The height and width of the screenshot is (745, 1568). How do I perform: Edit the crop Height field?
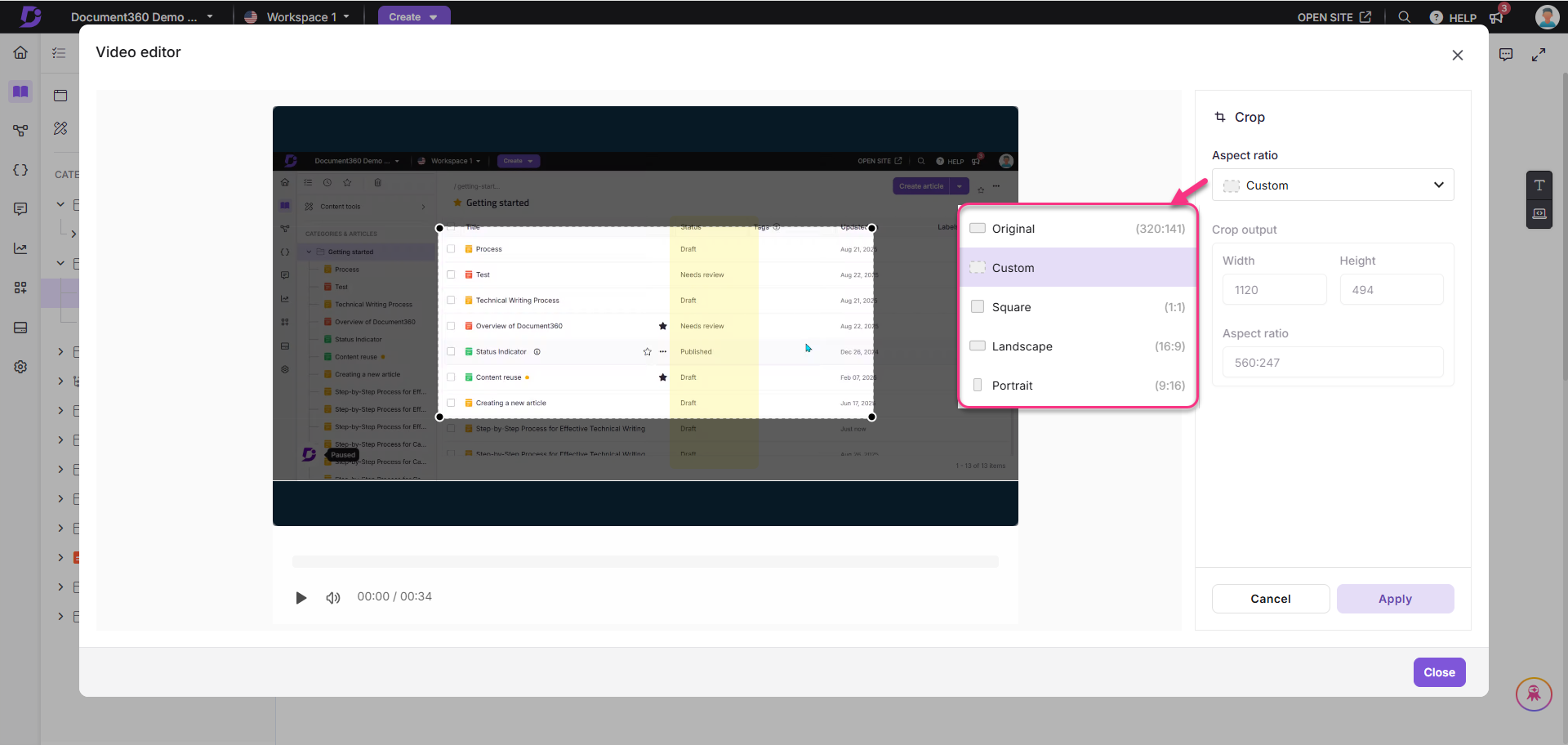[x=1392, y=290]
